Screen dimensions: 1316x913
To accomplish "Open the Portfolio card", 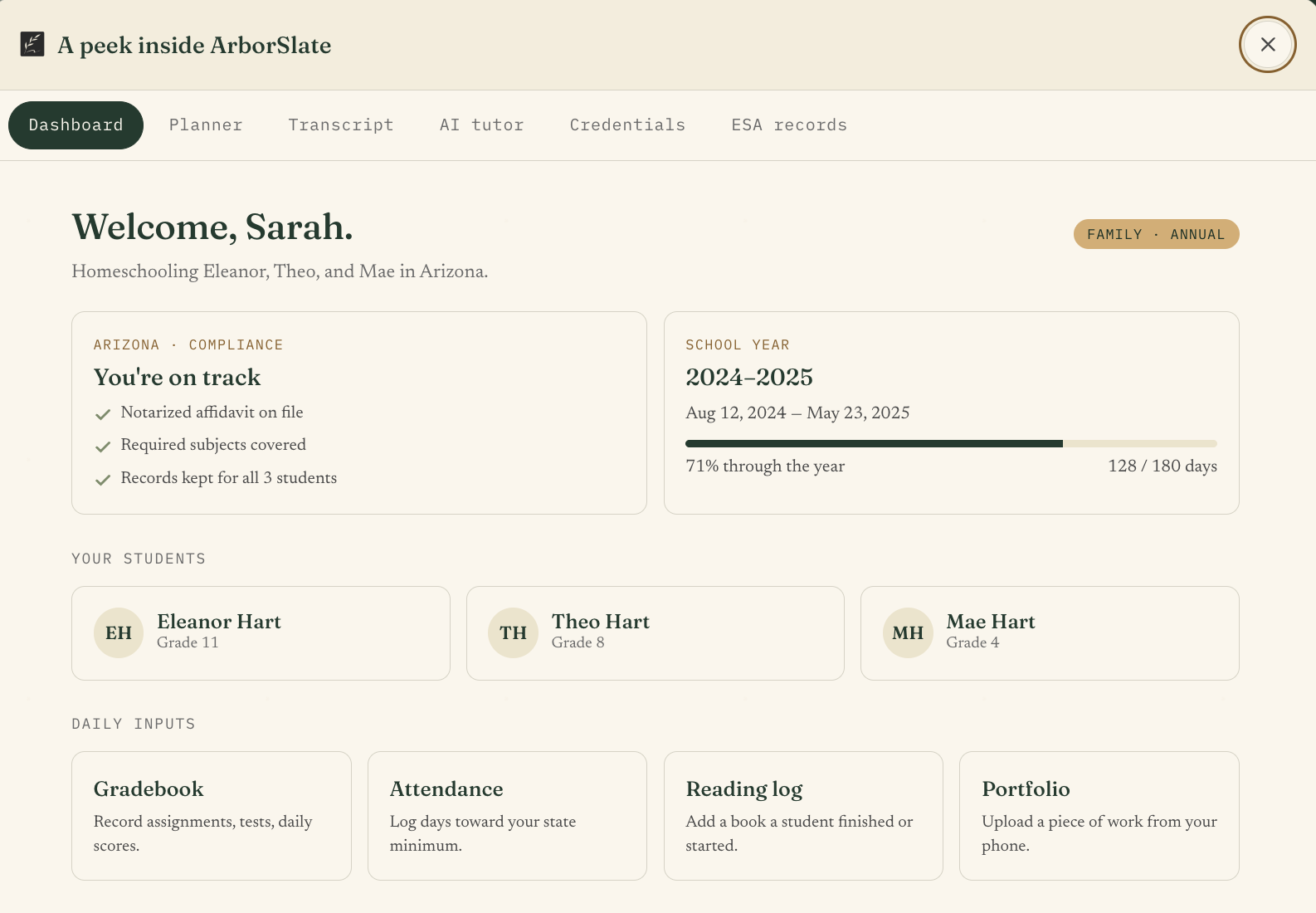I will (x=1099, y=816).
